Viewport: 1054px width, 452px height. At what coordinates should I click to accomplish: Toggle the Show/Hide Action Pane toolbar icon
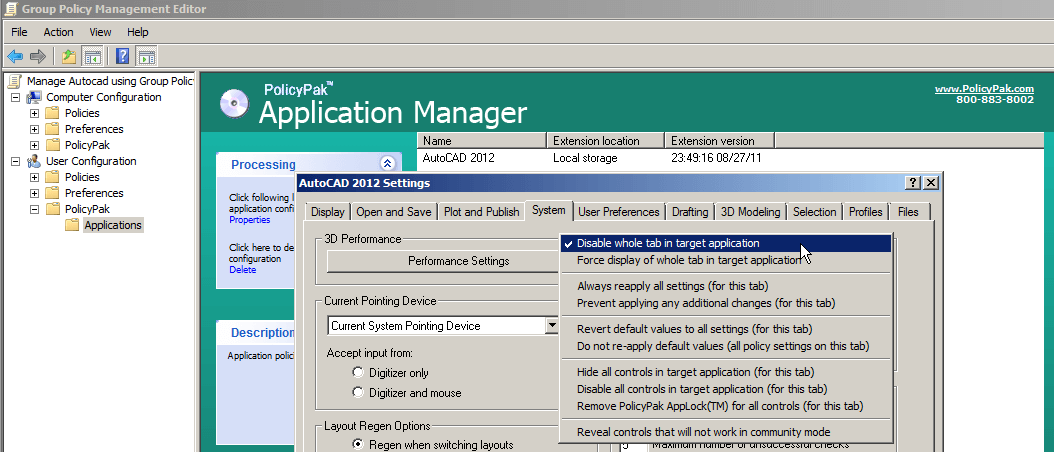(x=146, y=56)
